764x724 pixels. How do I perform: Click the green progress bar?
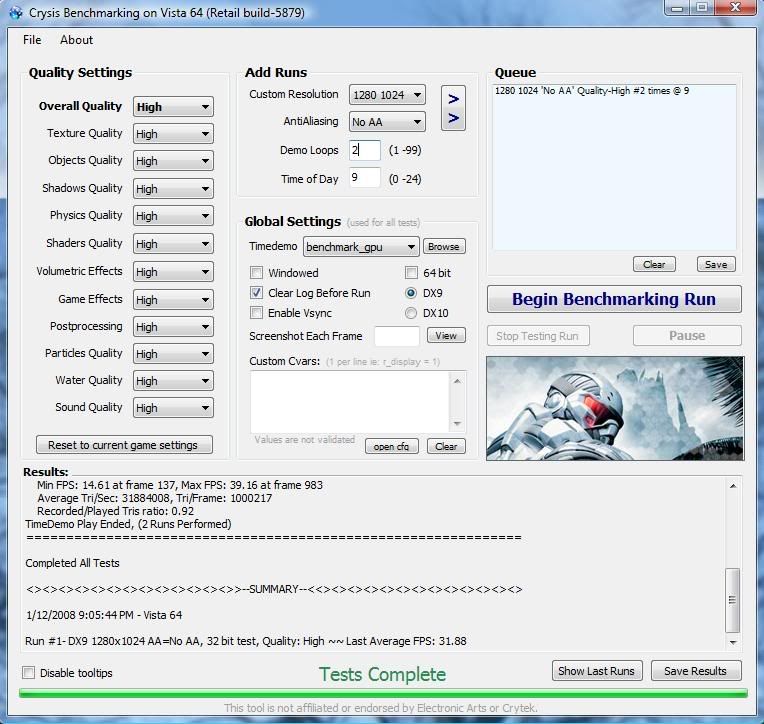(383, 693)
